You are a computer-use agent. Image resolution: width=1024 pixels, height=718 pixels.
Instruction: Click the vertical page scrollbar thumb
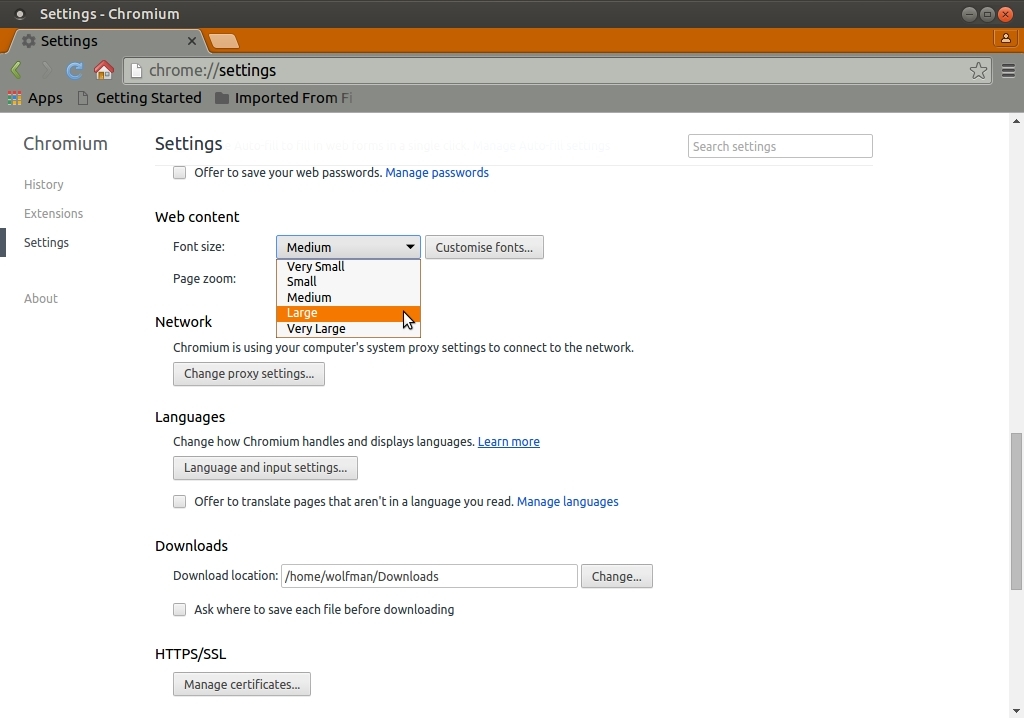coord(1016,510)
